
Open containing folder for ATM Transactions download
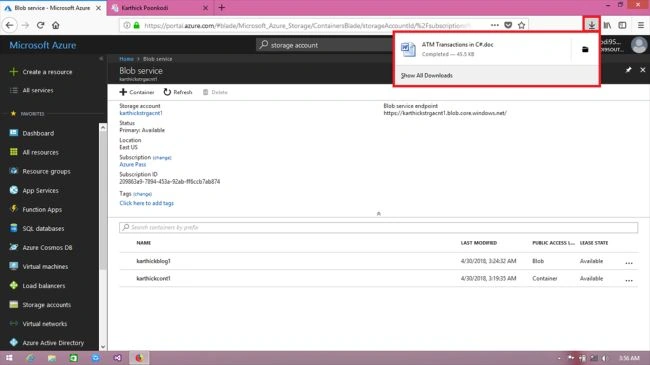coord(585,49)
